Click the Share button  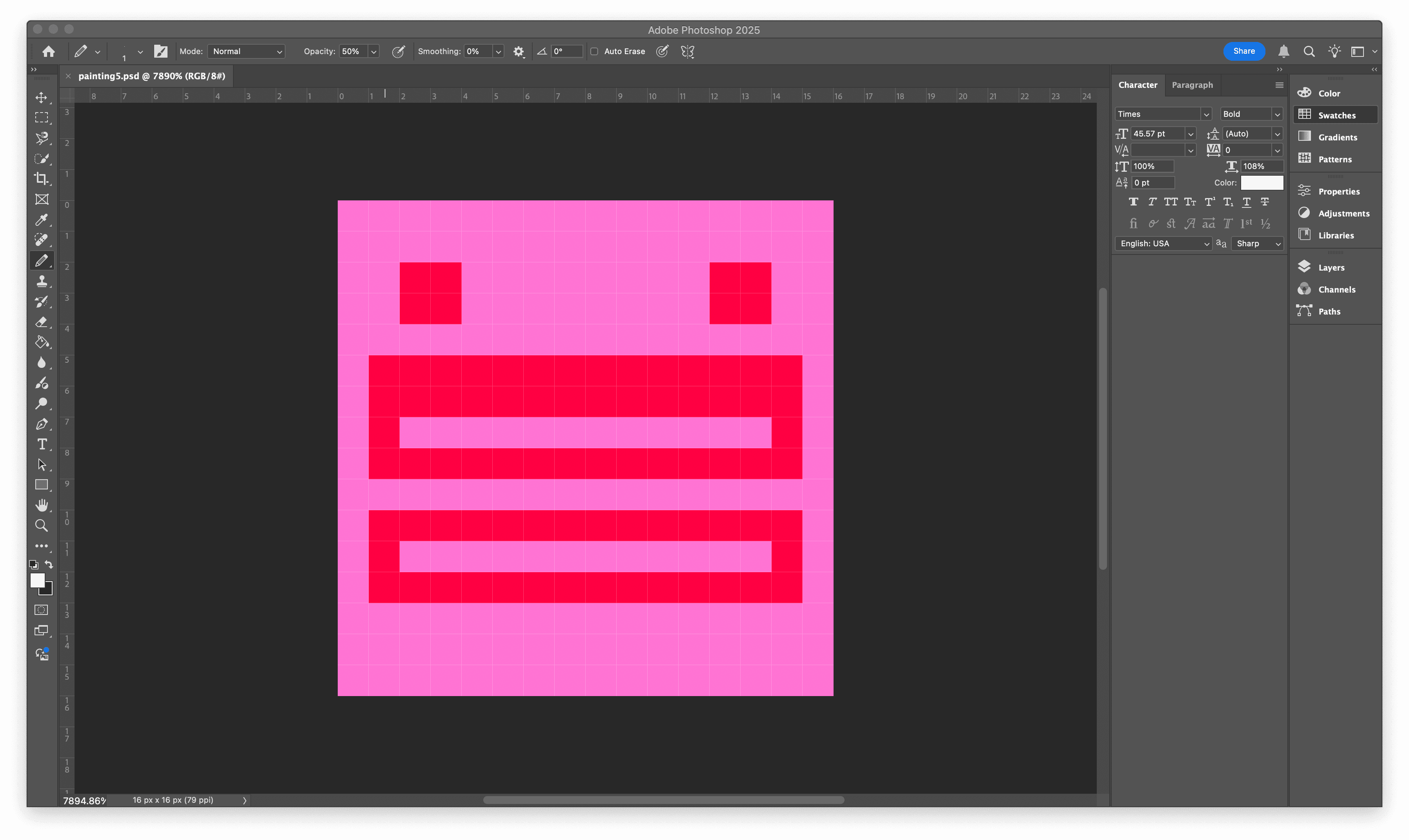tap(1244, 51)
